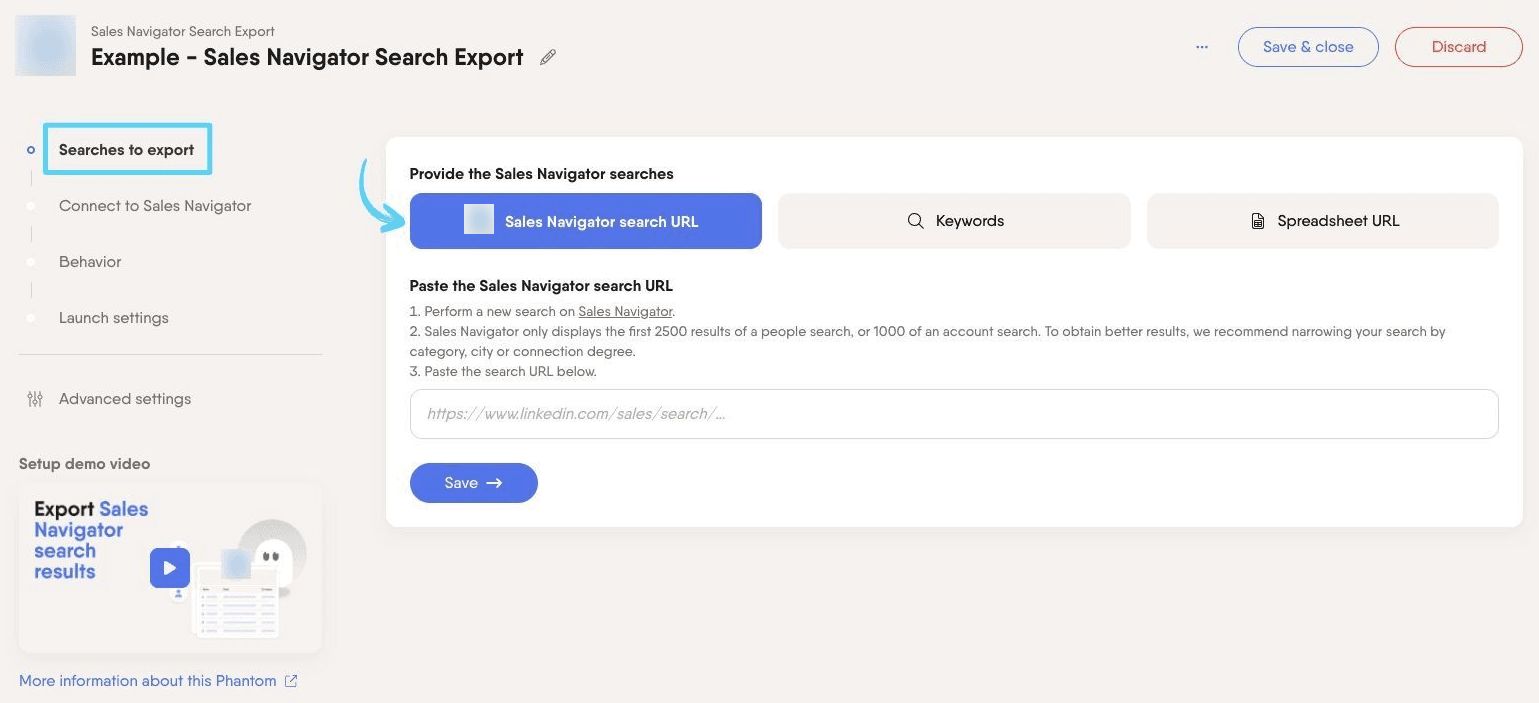Click the Save & close button
The height and width of the screenshot is (703, 1539).
click(1308, 47)
